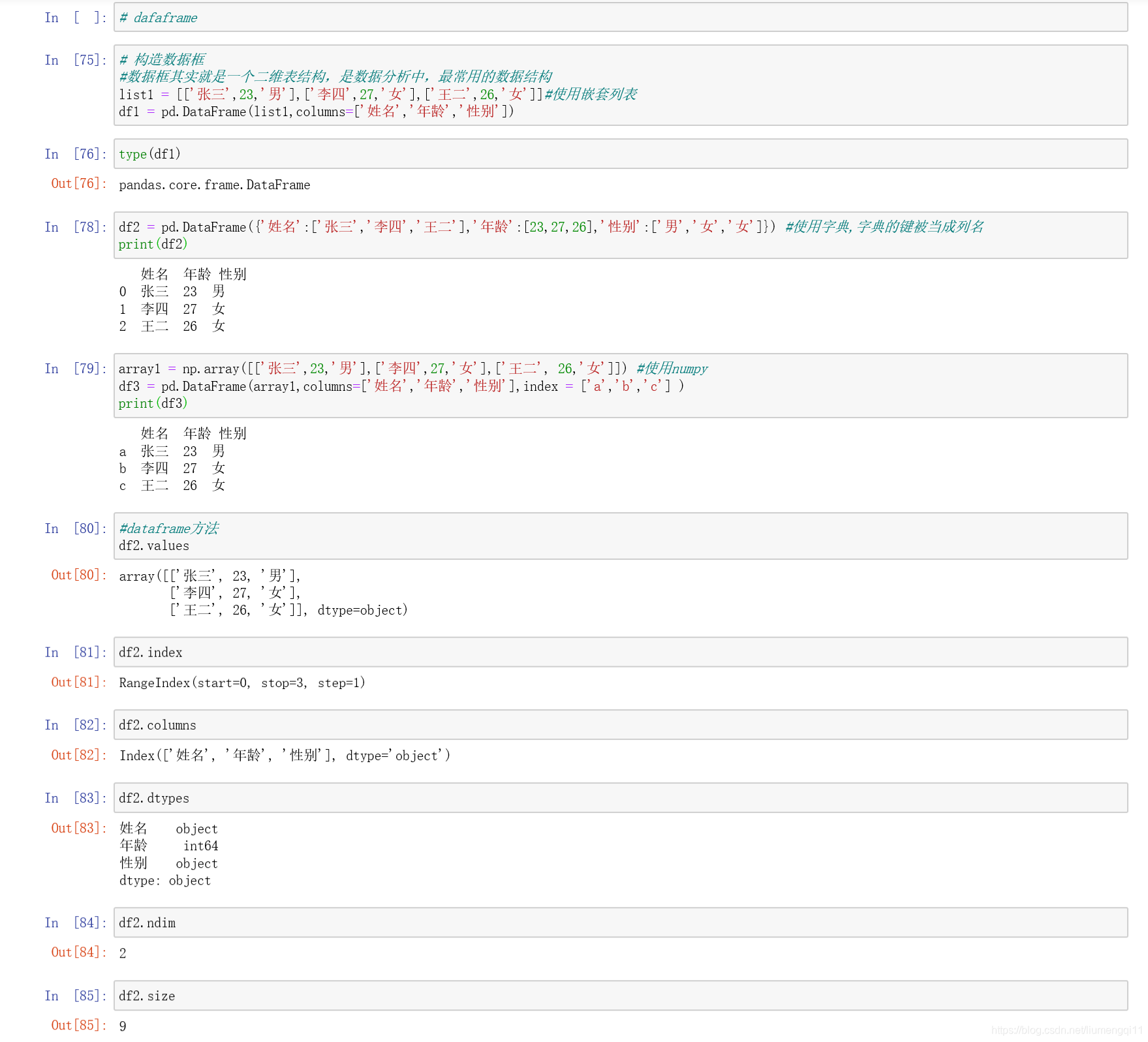Click the 'In [82]:' prompt label
This screenshot has height=1042, width=1148.
(x=76, y=725)
